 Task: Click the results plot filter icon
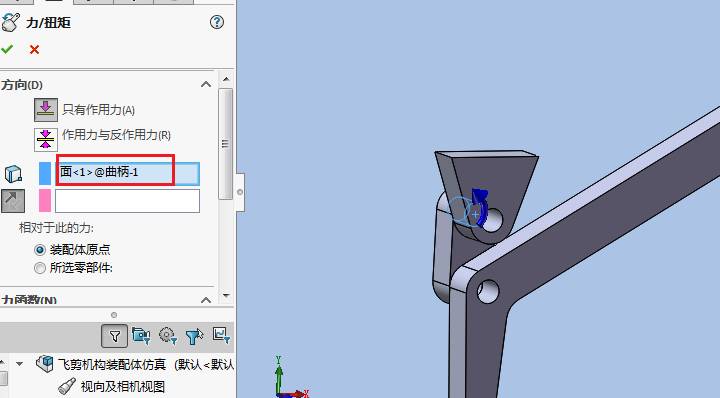click(x=221, y=335)
